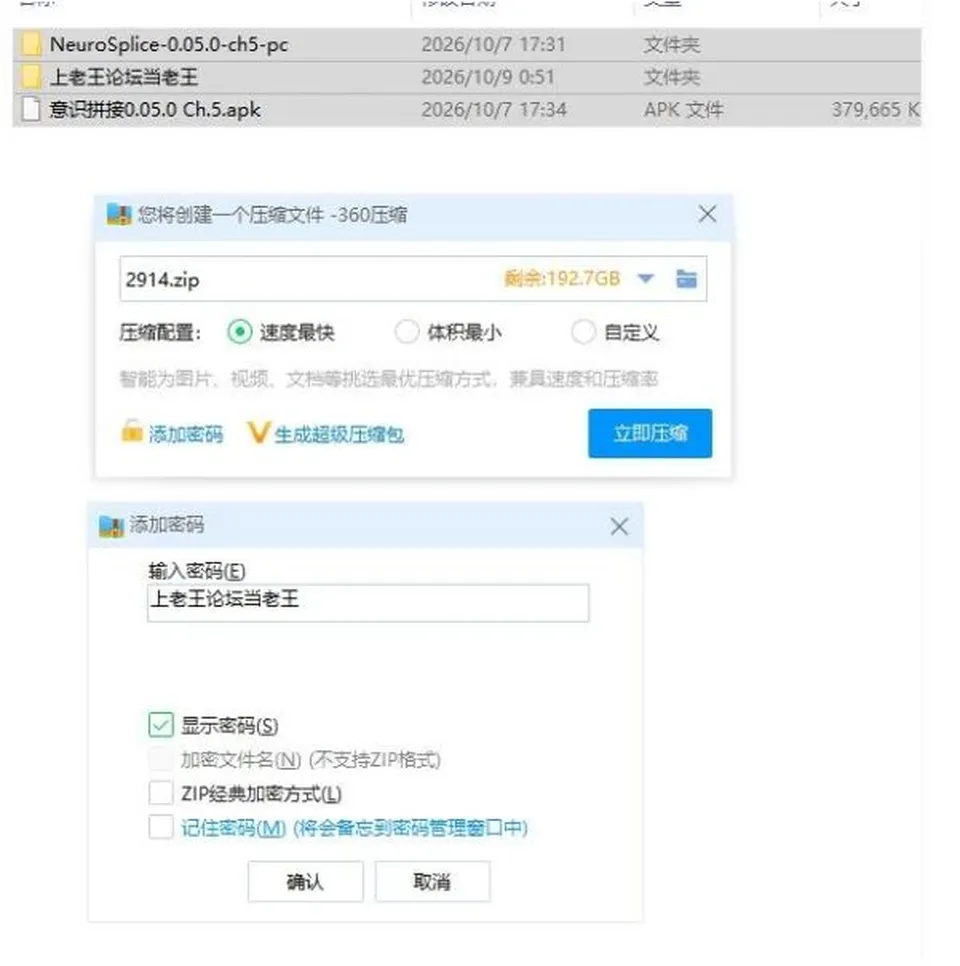
Task: Click the 输入密码(E) label
Action: coord(197,571)
